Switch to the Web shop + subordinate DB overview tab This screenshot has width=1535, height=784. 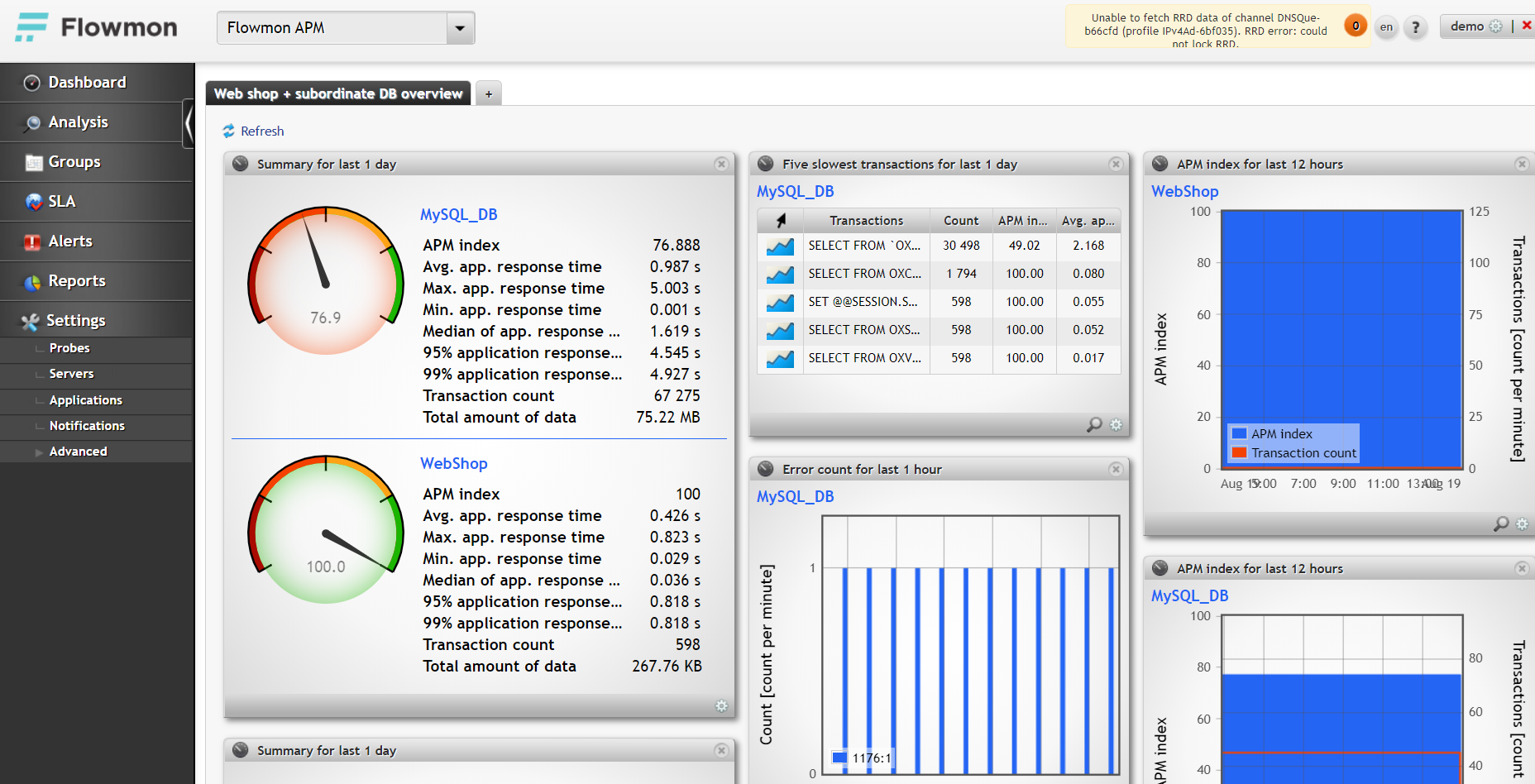[x=337, y=93]
